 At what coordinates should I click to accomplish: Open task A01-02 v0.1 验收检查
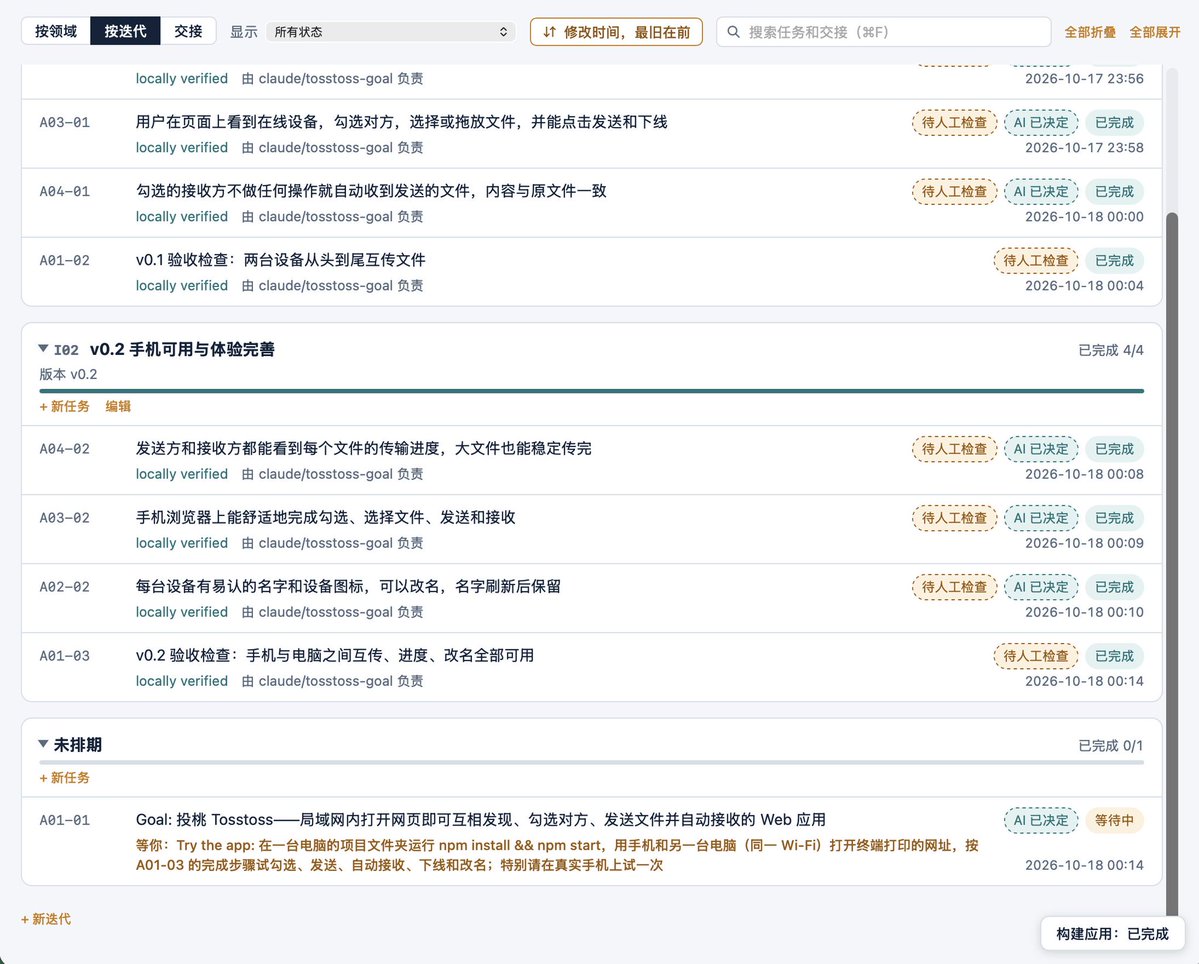pyautogui.click(x=592, y=271)
